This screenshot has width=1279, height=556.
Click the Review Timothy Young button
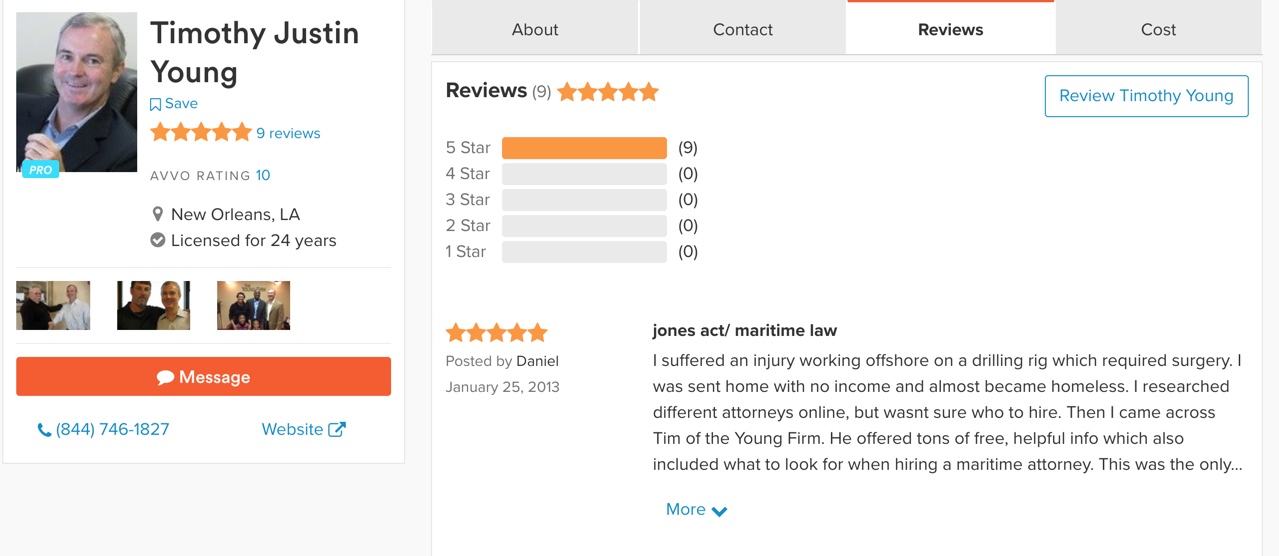[1146, 96]
